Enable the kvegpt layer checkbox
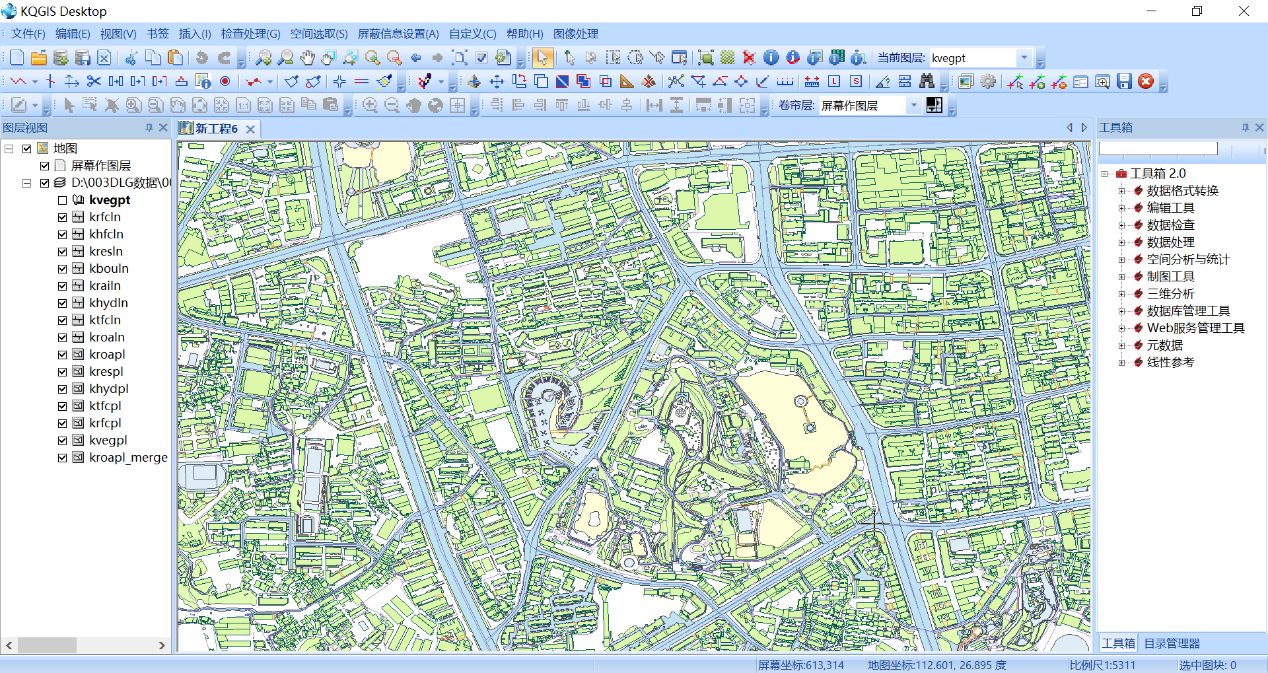The width and height of the screenshot is (1268, 673). (63, 200)
